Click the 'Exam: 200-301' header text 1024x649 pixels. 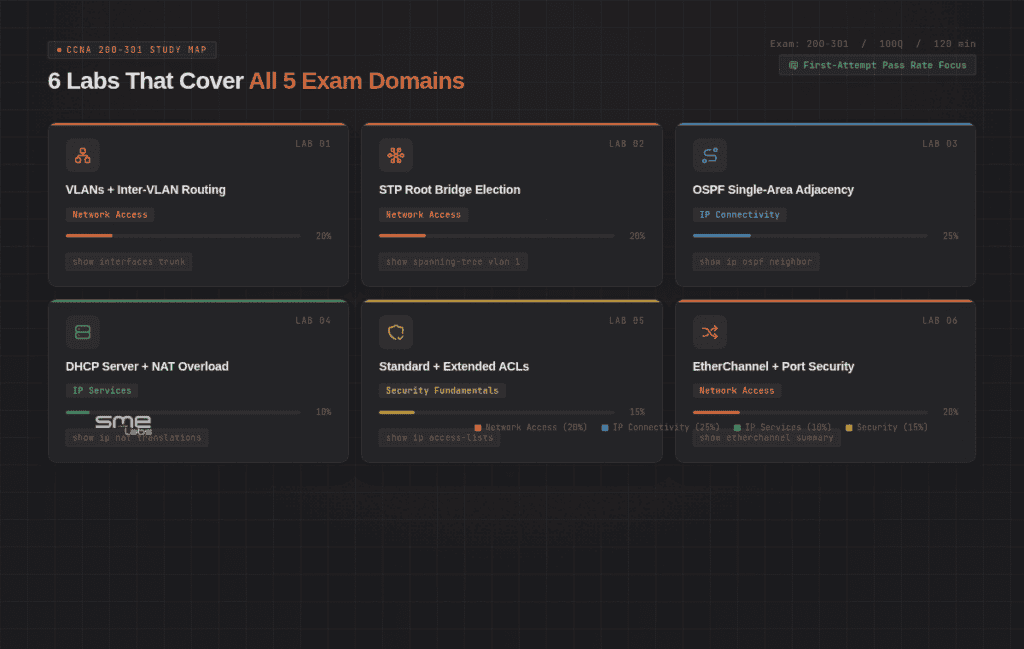click(x=809, y=44)
